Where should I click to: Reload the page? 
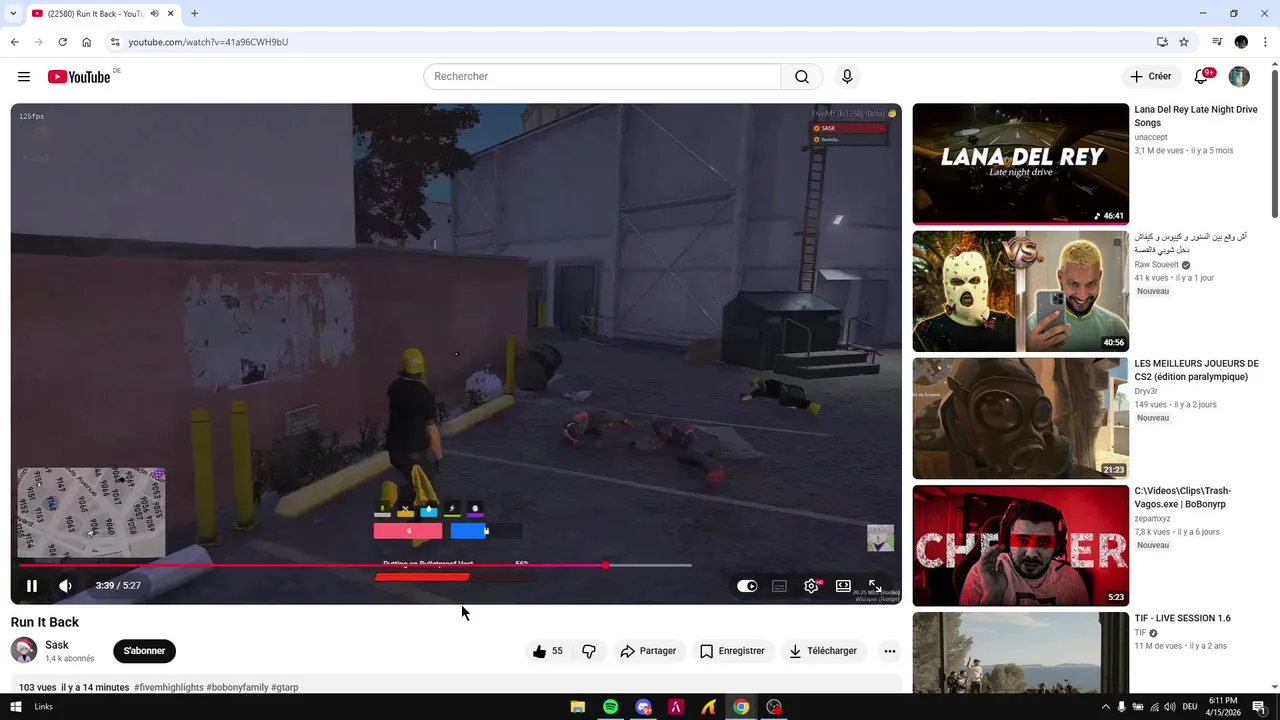pos(62,42)
